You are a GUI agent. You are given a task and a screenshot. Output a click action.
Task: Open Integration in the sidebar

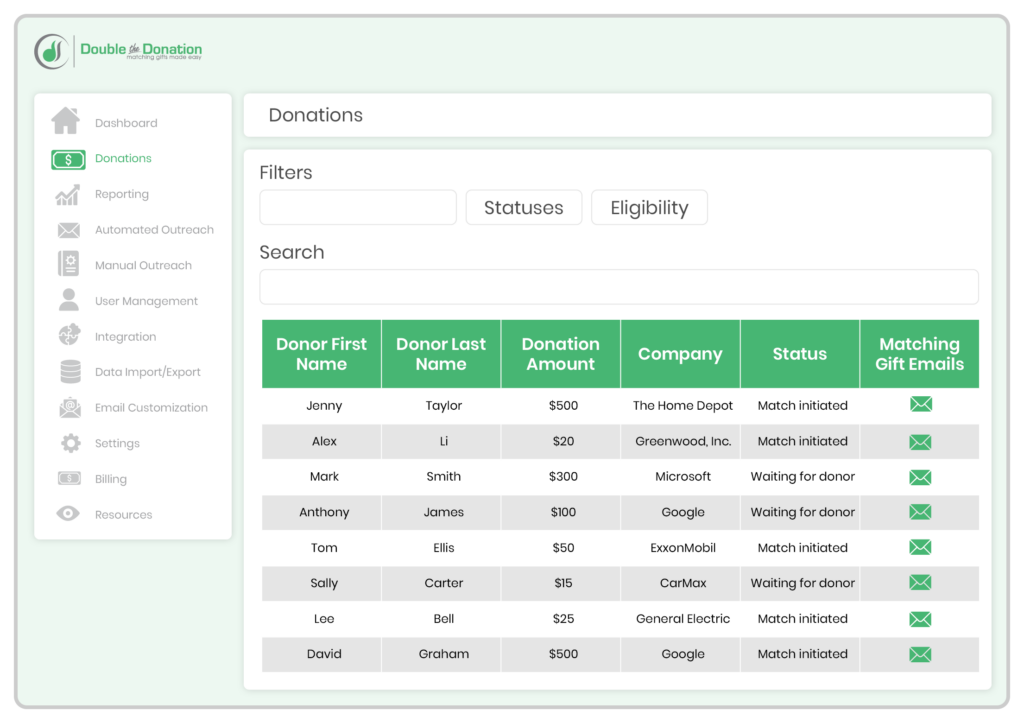pos(125,337)
